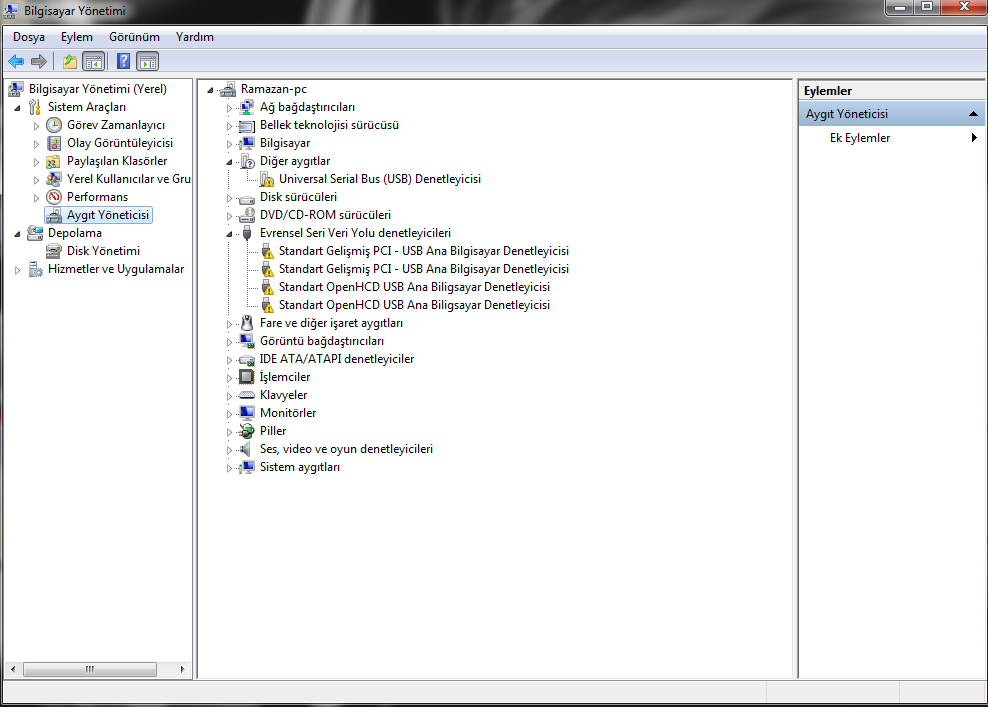Select Bilgisayar Yönetimi (Yerel) root

(98, 89)
